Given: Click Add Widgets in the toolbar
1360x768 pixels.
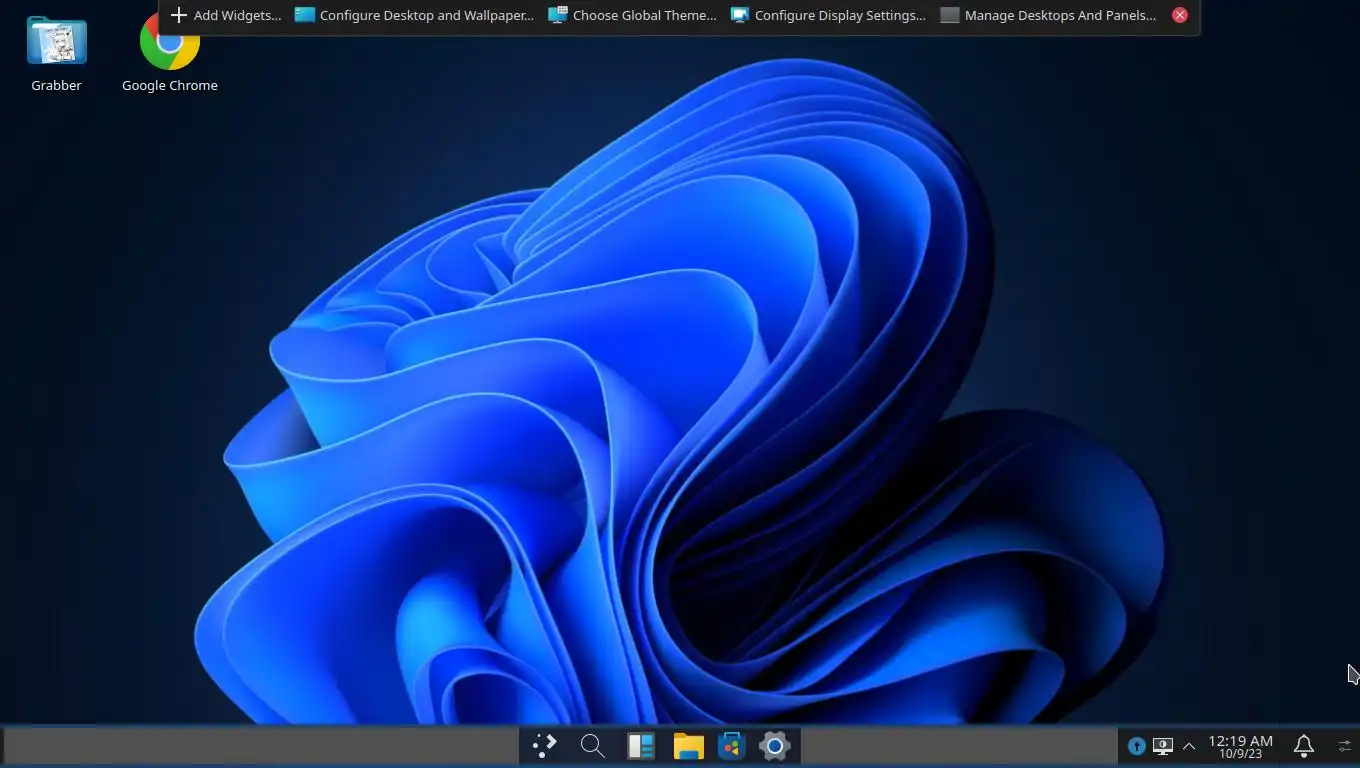Looking at the screenshot, I should [x=226, y=15].
